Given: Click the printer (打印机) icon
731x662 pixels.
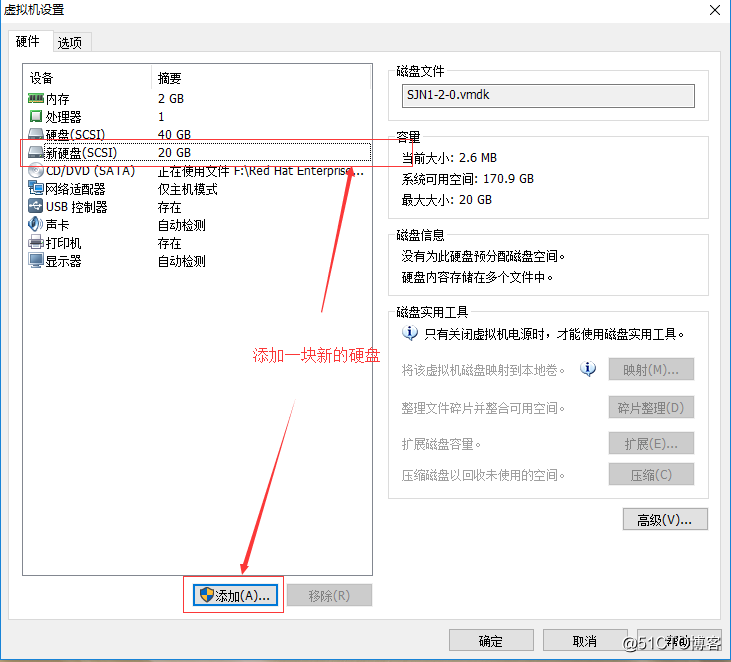Looking at the screenshot, I should (x=36, y=242).
